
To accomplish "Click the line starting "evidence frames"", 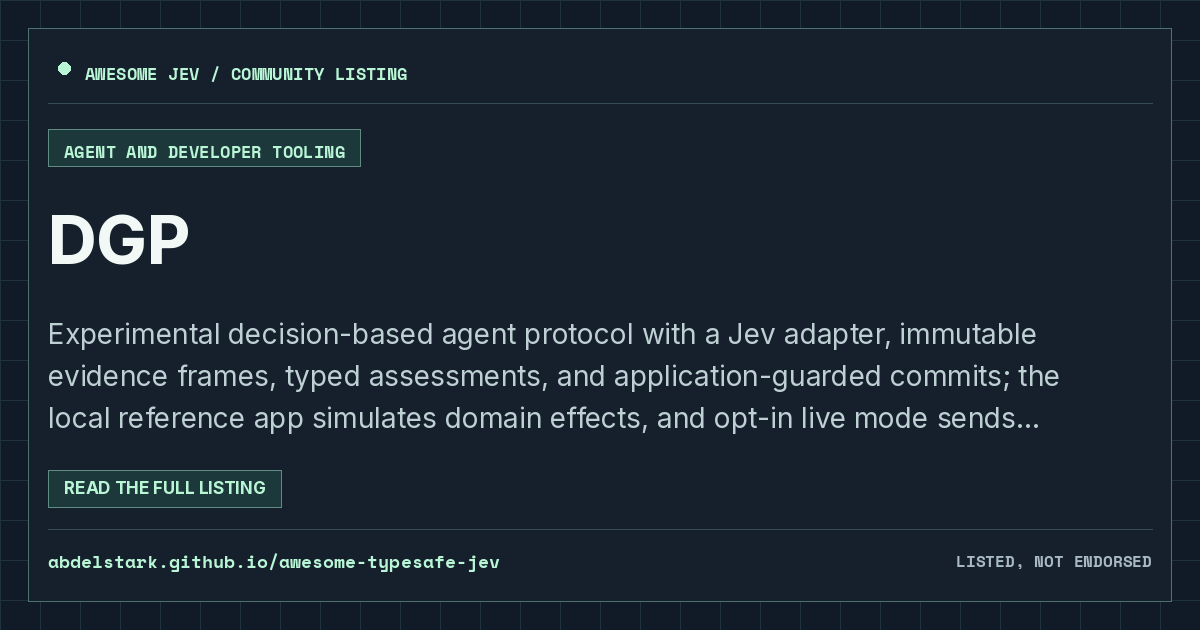I will pos(554,377).
